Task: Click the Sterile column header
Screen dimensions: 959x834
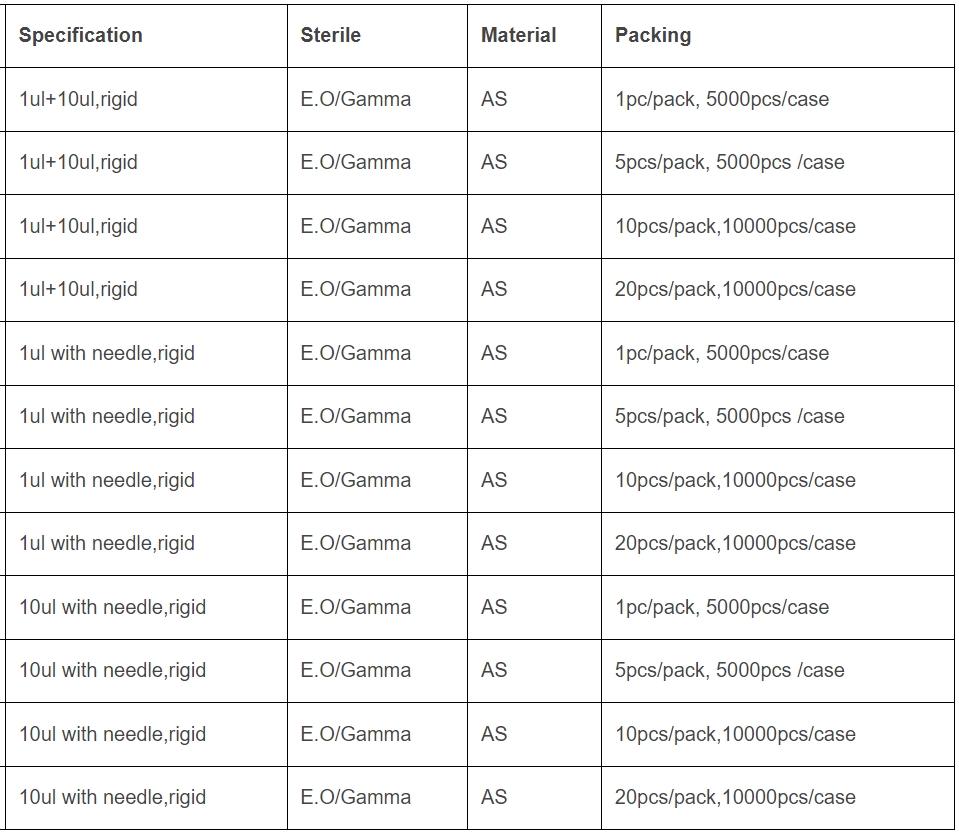Action: click(330, 35)
